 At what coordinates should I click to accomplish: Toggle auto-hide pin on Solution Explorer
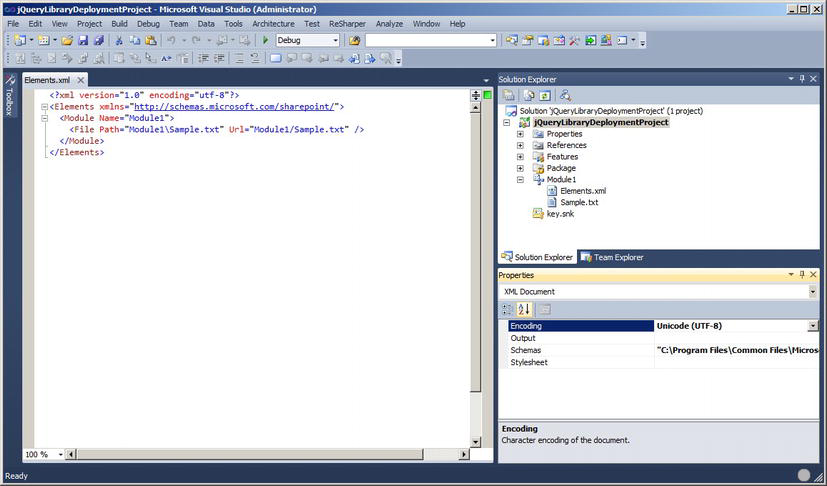point(802,79)
